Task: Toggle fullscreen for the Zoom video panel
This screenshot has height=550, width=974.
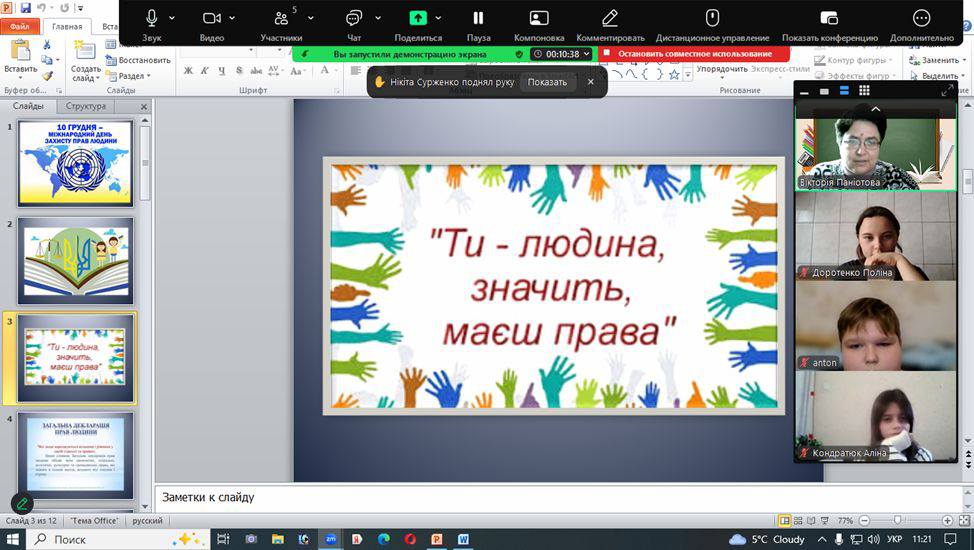Action: [947, 91]
